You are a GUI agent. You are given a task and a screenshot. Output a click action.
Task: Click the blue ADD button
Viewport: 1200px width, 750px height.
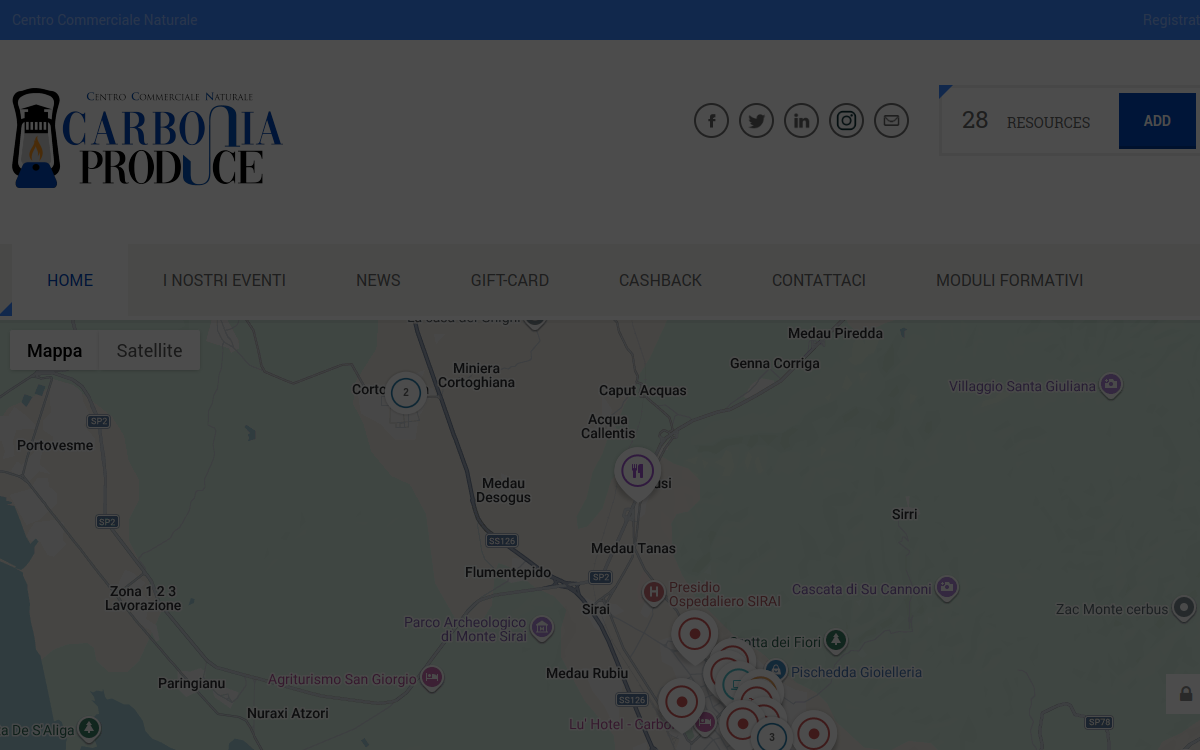tap(1157, 121)
